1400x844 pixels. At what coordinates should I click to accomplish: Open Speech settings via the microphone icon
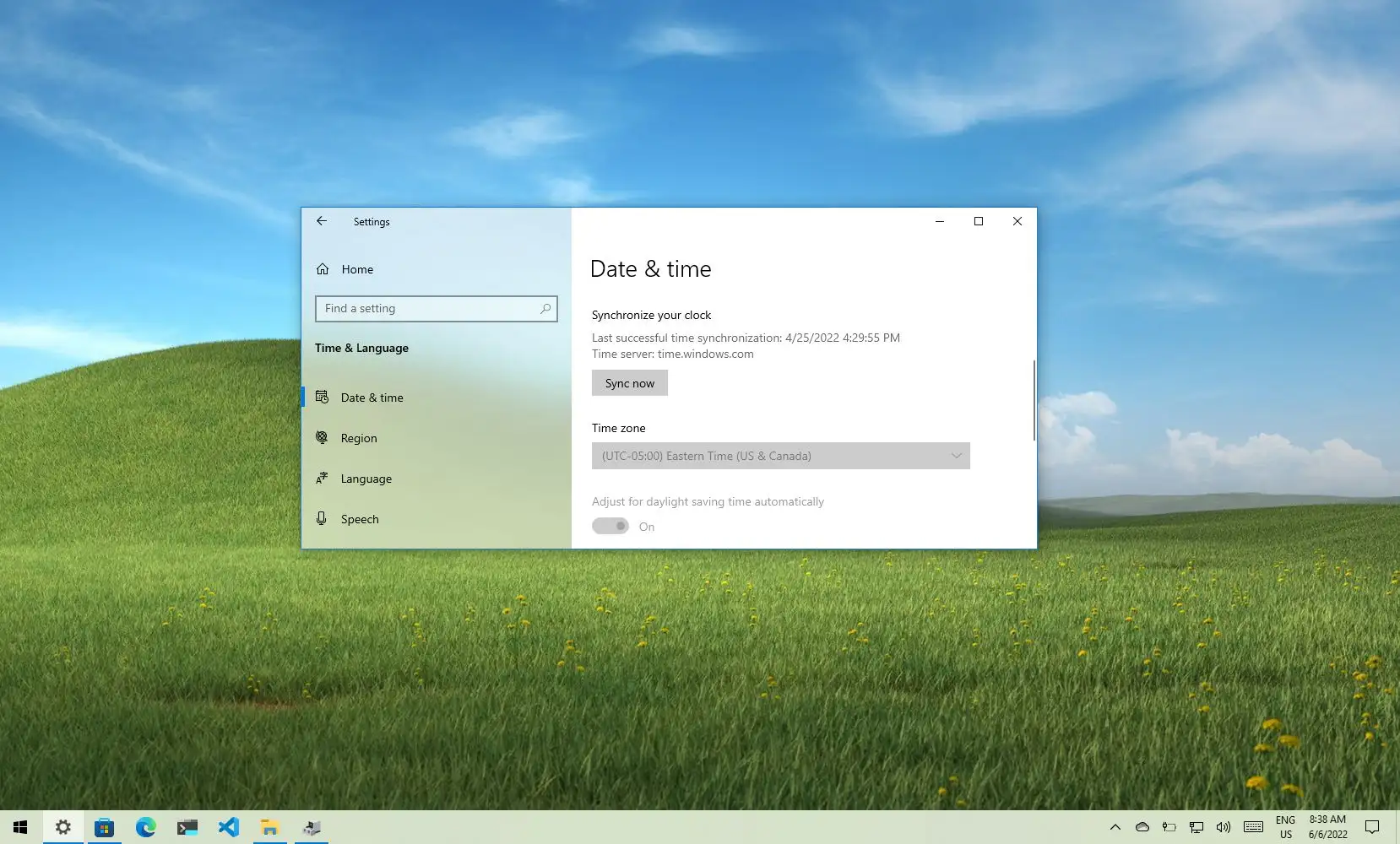[x=323, y=518]
